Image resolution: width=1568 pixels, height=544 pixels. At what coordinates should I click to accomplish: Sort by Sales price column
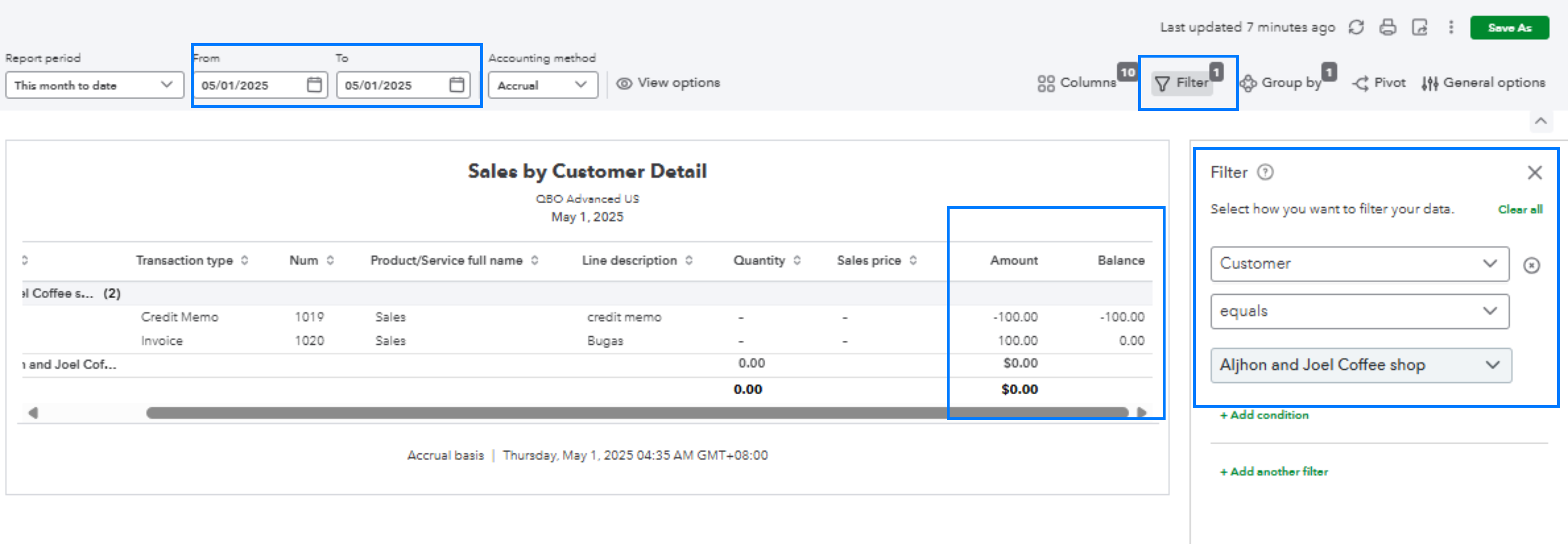(877, 260)
